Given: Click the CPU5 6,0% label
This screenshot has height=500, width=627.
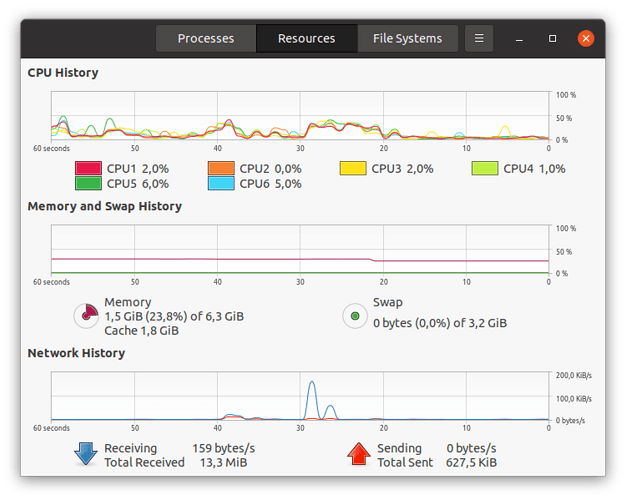Looking at the screenshot, I should pyautogui.click(x=138, y=184).
